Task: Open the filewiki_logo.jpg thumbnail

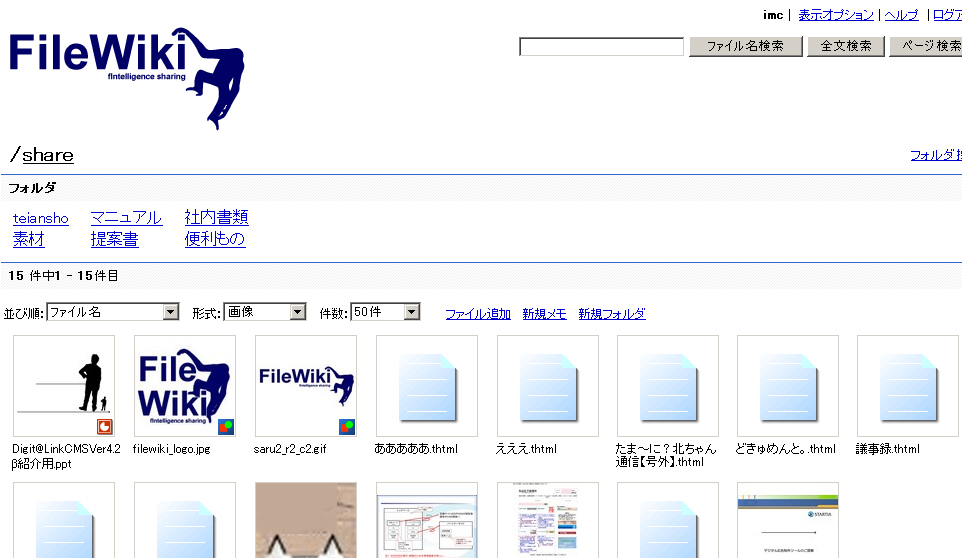Action: 185,386
